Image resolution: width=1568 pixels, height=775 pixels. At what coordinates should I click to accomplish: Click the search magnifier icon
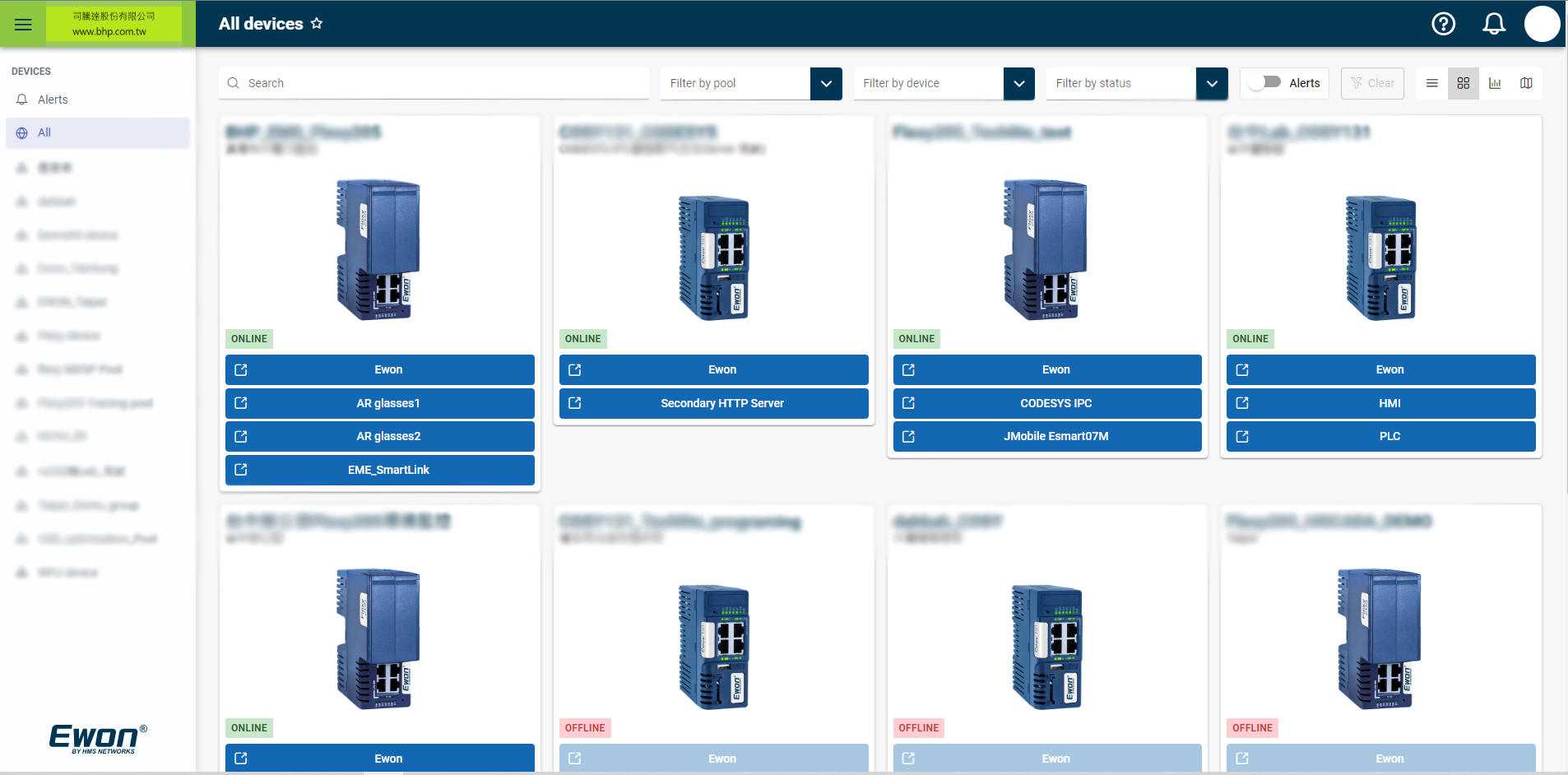pyautogui.click(x=234, y=83)
